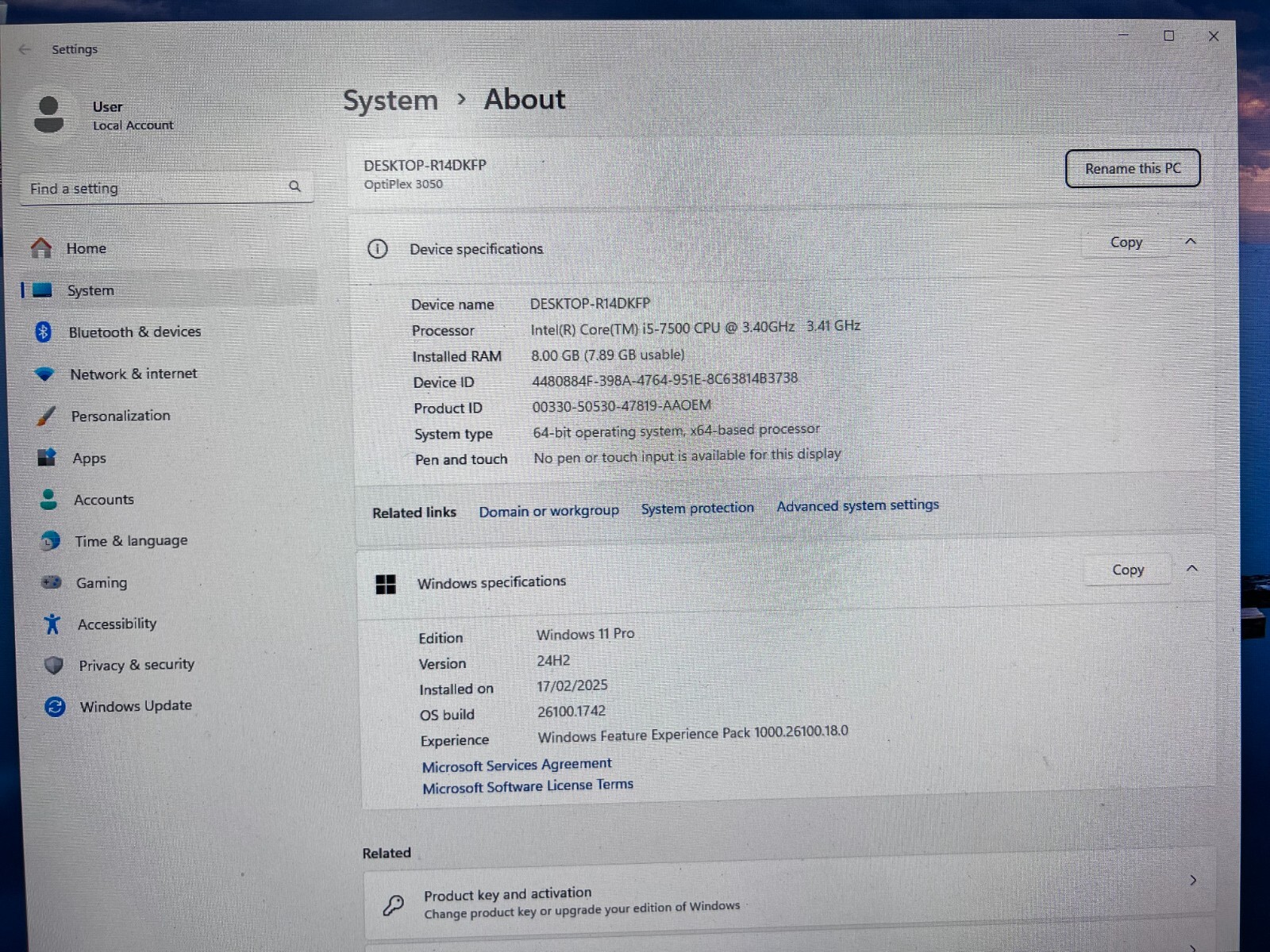Click the Device specifications info icon
Image resolution: width=1270 pixels, height=952 pixels.
click(x=378, y=249)
